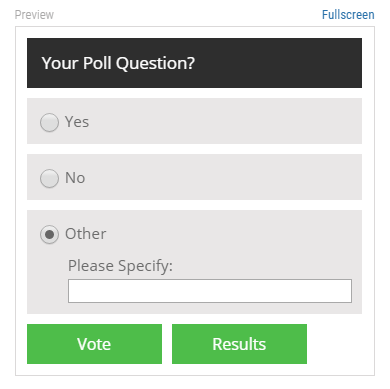Click the Yes option label text

click(x=77, y=122)
